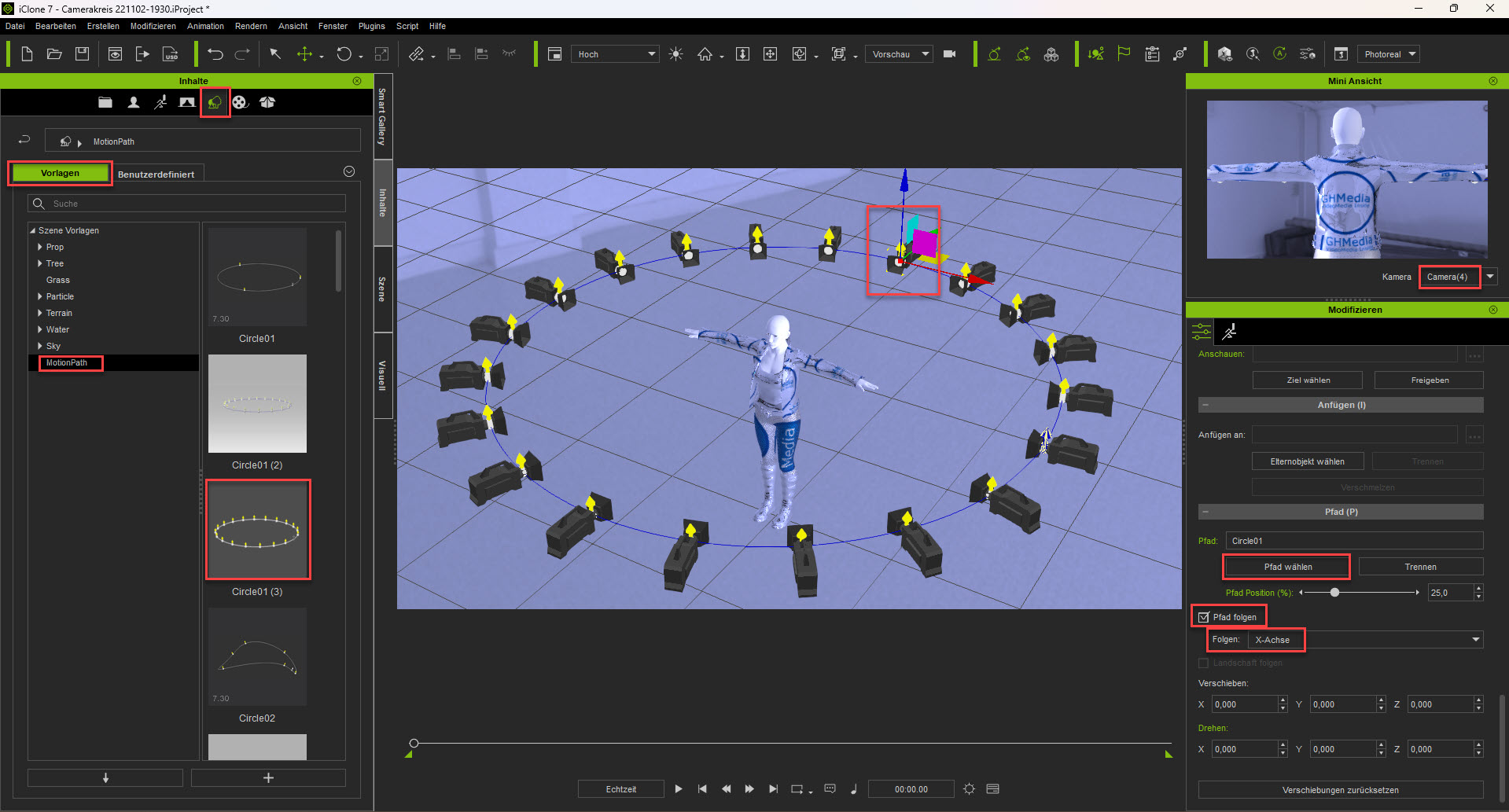Open the Photoreal render mode dropdown
Screen dimensions: 1509x812
(x=1388, y=54)
